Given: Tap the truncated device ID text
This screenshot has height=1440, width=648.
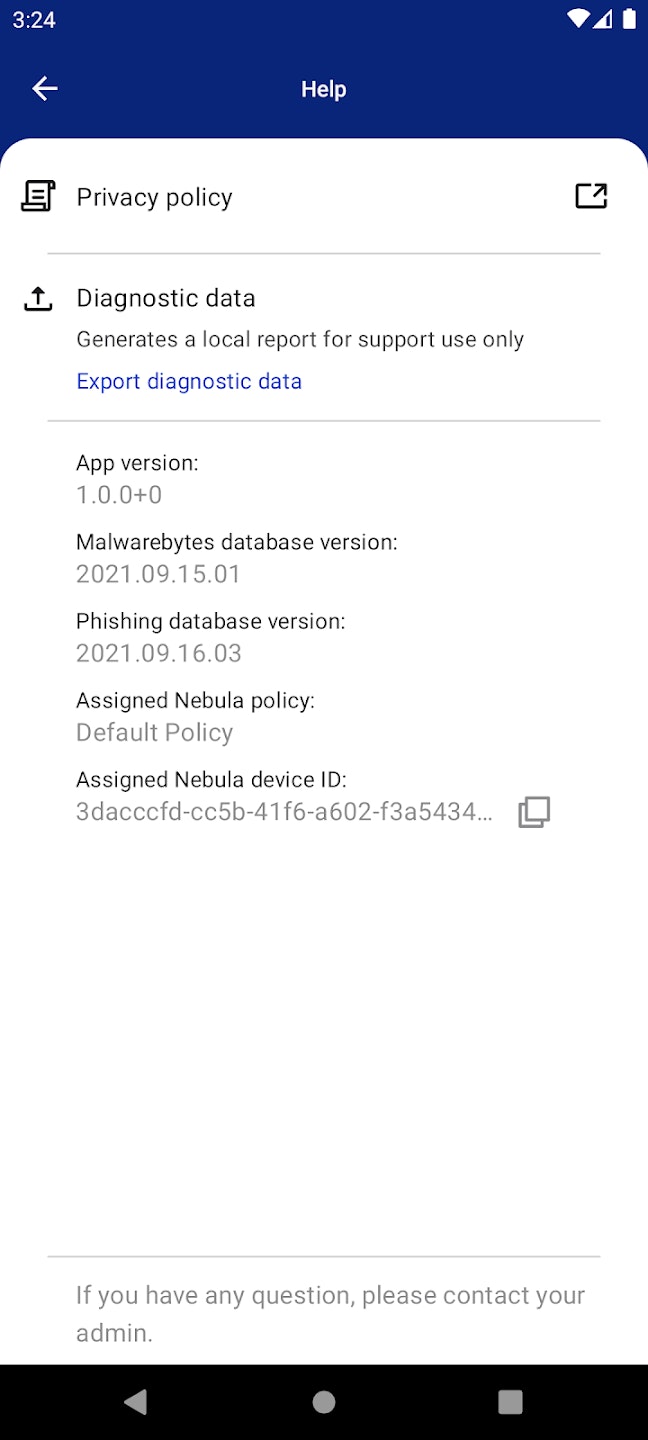Looking at the screenshot, I should 283,811.
